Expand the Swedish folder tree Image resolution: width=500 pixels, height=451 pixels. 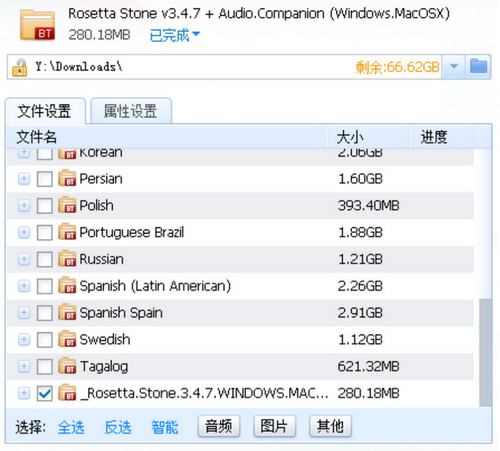coord(24,340)
